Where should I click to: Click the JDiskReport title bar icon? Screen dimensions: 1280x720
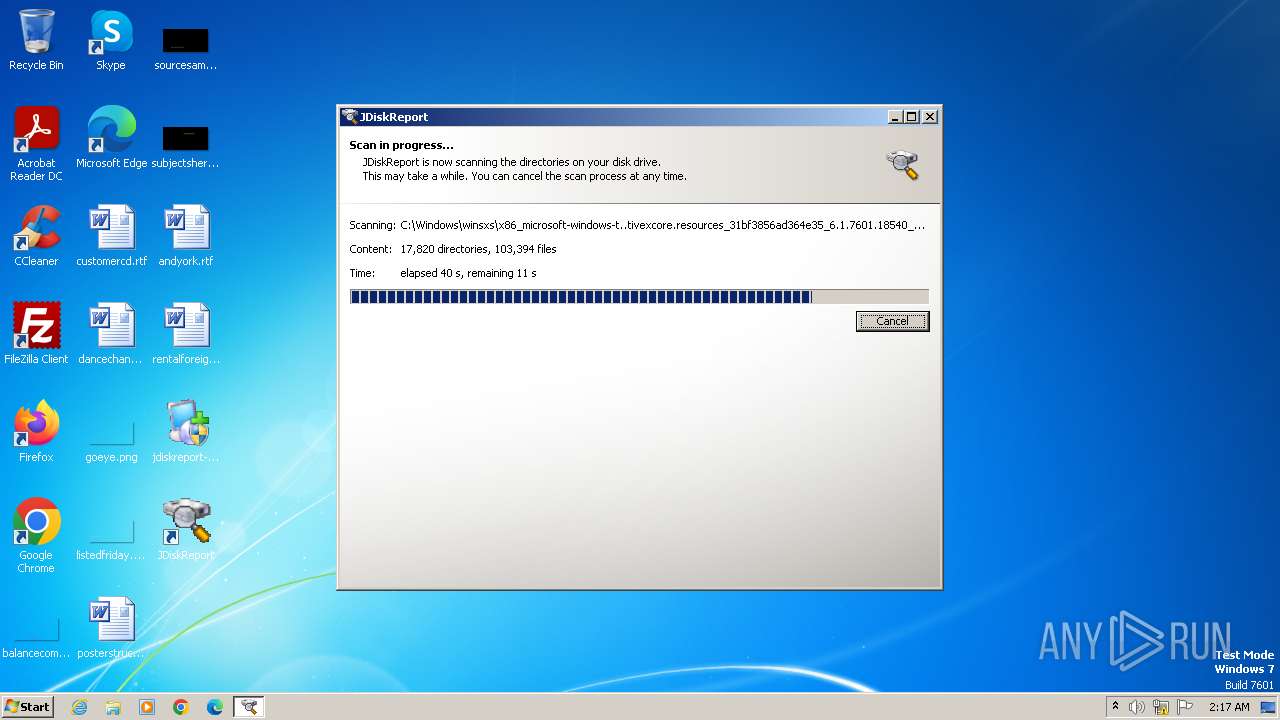point(349,117)
